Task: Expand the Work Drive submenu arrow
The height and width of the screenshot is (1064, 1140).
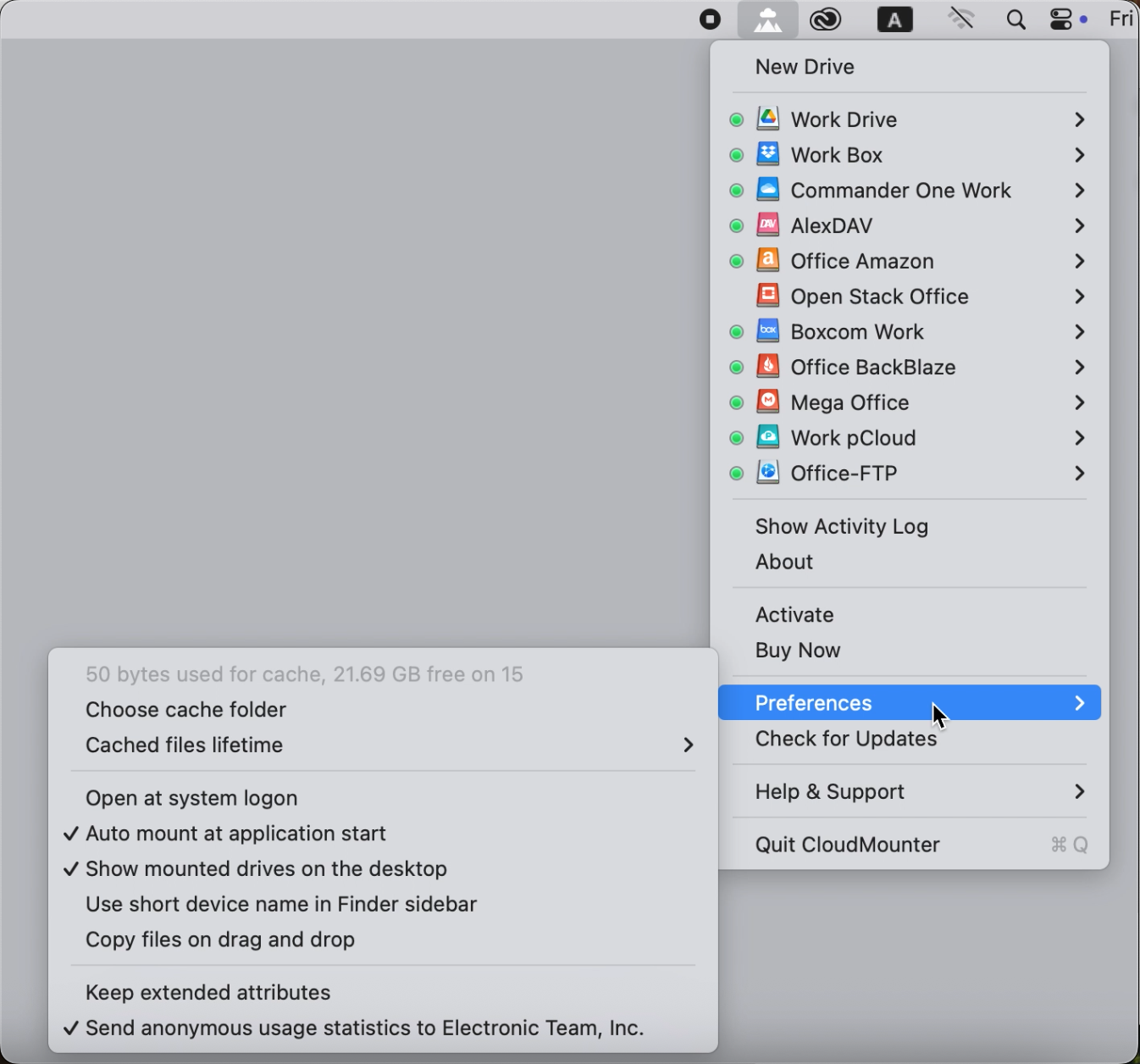Action: (1080, 119)
